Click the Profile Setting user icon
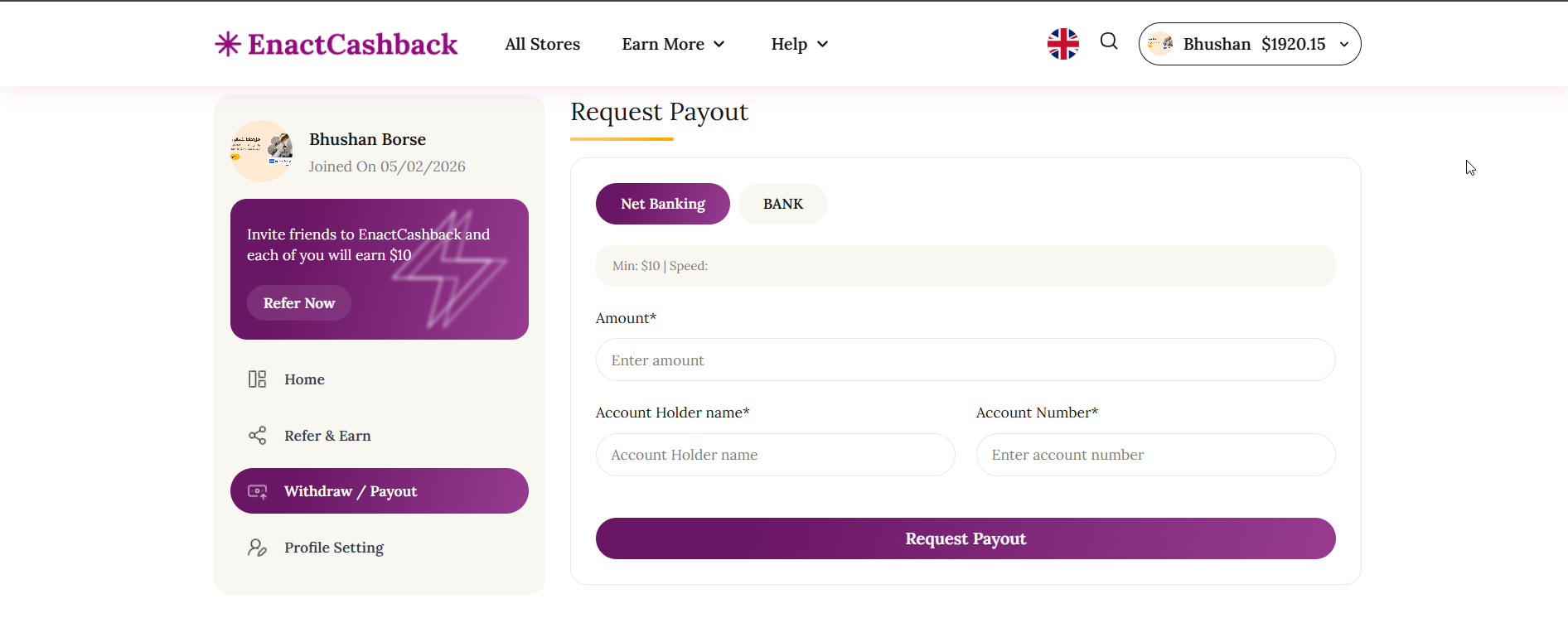Viewport: 1568px width, 618px height. pos(258,548)
